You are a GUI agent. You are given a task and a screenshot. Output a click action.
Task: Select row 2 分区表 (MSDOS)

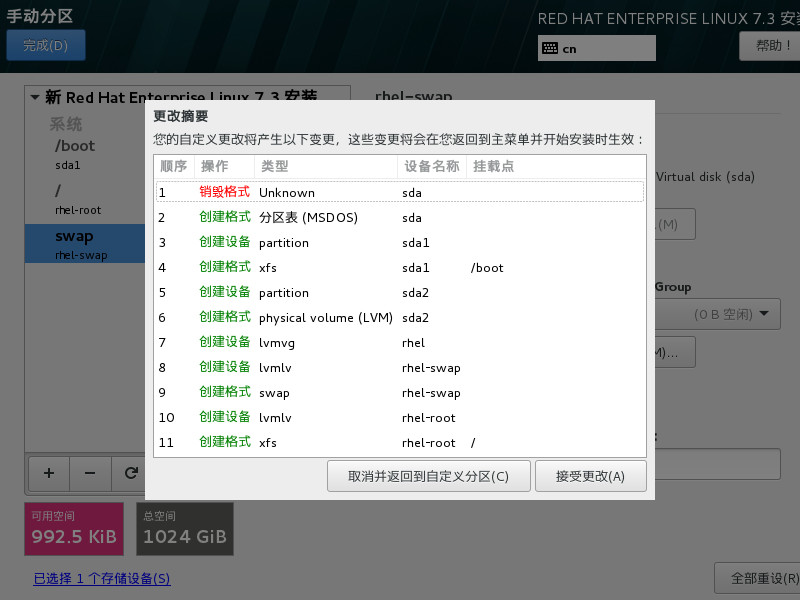point(399,217)
